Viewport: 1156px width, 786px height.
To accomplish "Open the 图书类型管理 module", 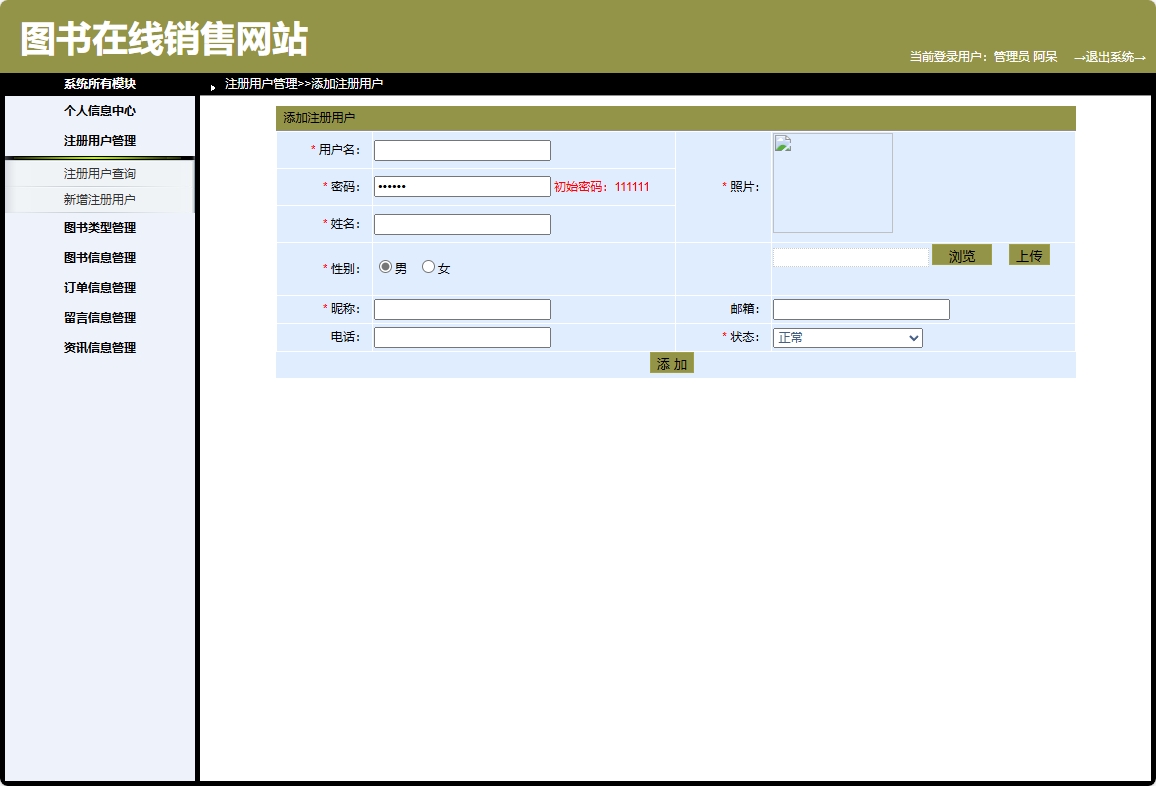I will click(99, 227).
